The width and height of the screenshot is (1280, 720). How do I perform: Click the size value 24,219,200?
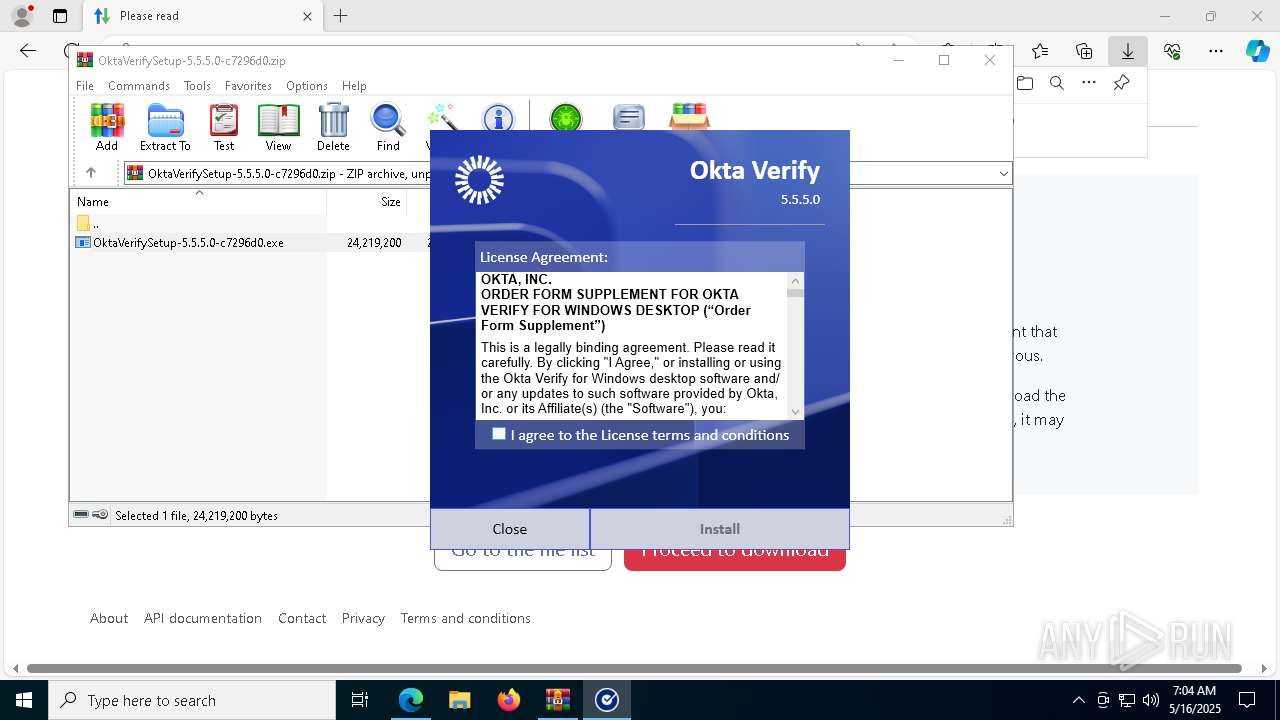click(x=374, y=242)
